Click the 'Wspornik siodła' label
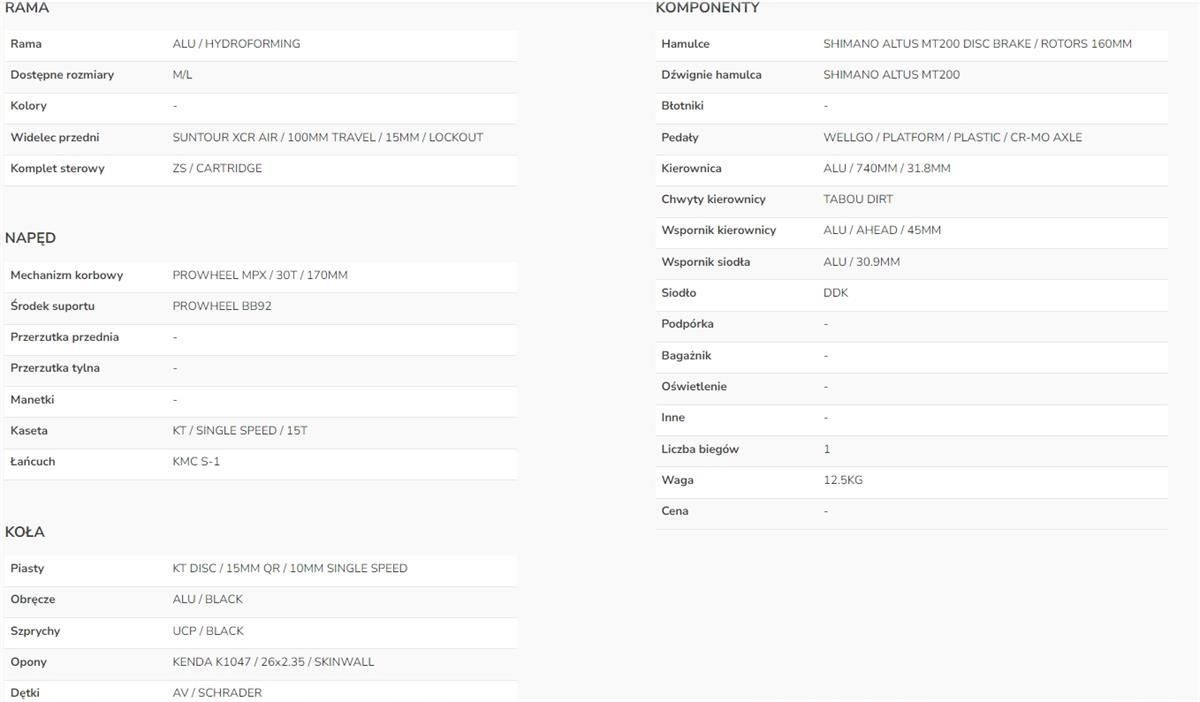 point(705,262)
